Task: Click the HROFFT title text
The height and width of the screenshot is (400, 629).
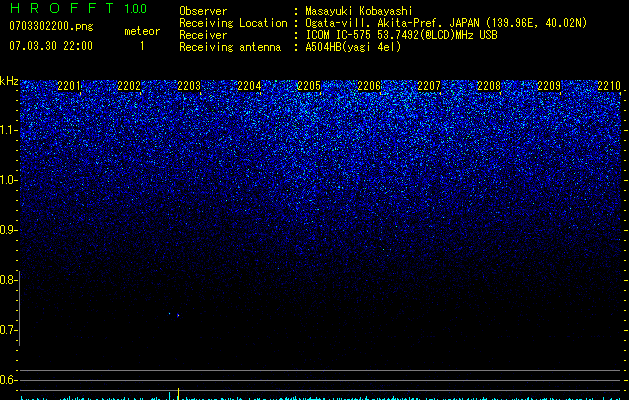Action: (62, 8)
